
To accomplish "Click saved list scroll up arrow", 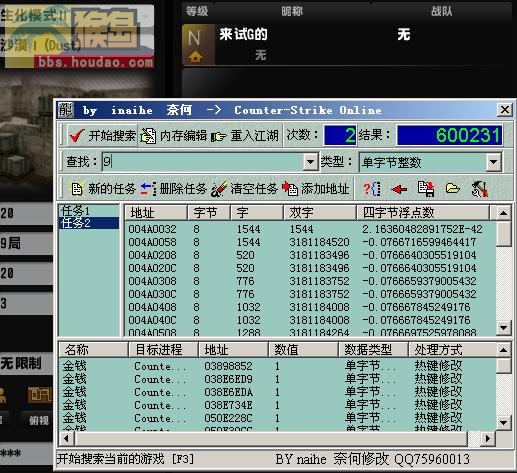I will [x=503, y=350].
